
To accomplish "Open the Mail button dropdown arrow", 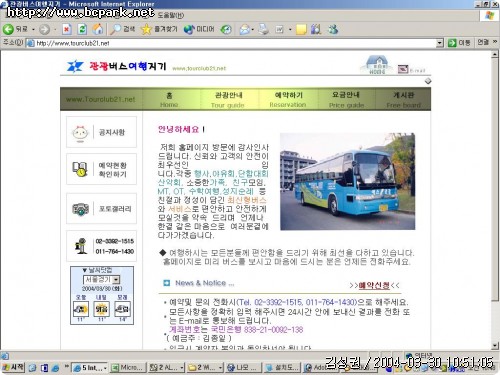I will point(253,30).
